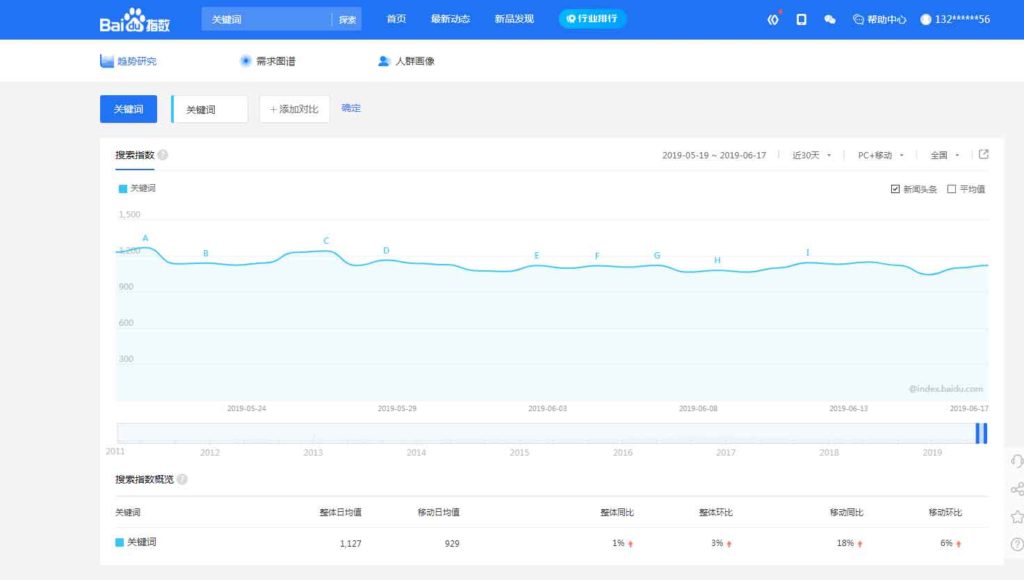This screenshot has width=1024, height=580.
Task: Click the 确定 link
Action: point(351,108)
